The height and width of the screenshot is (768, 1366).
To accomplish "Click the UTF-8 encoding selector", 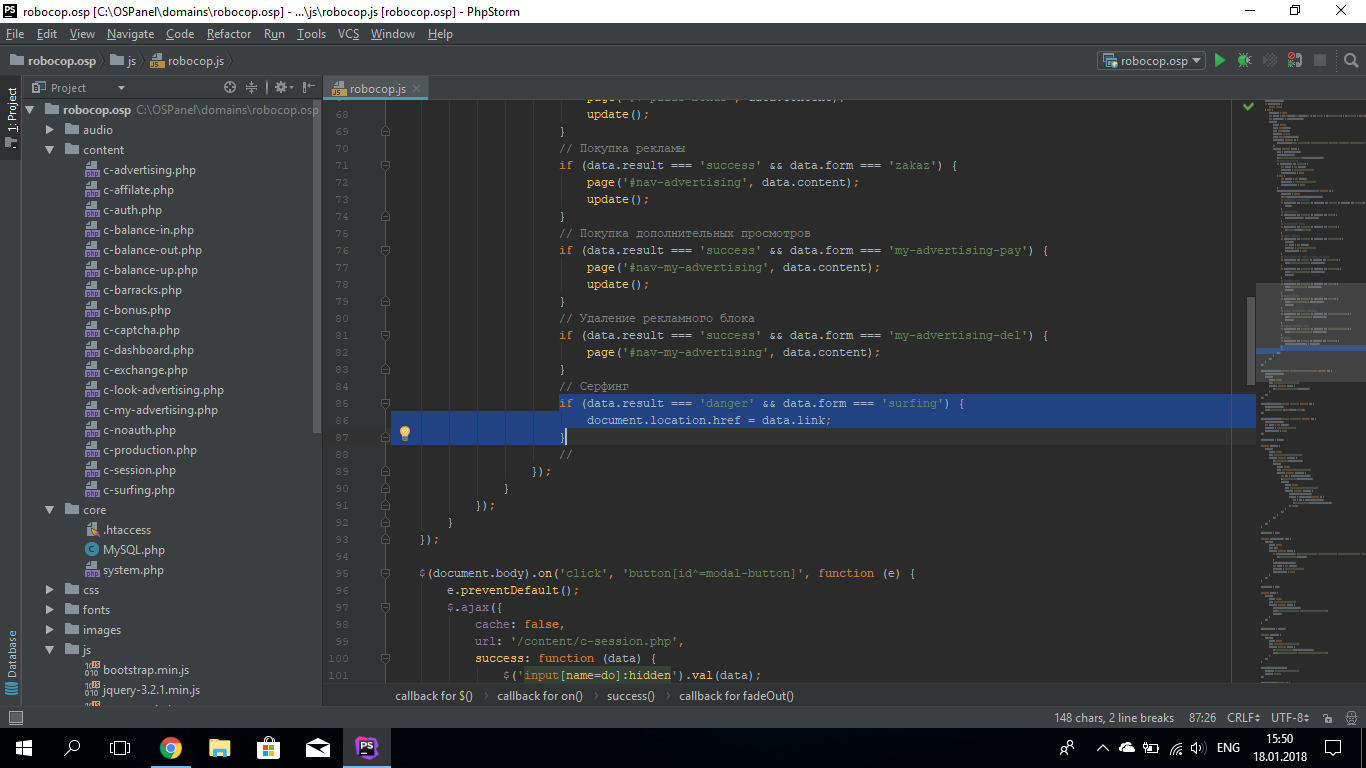I will click(1289, 718).
